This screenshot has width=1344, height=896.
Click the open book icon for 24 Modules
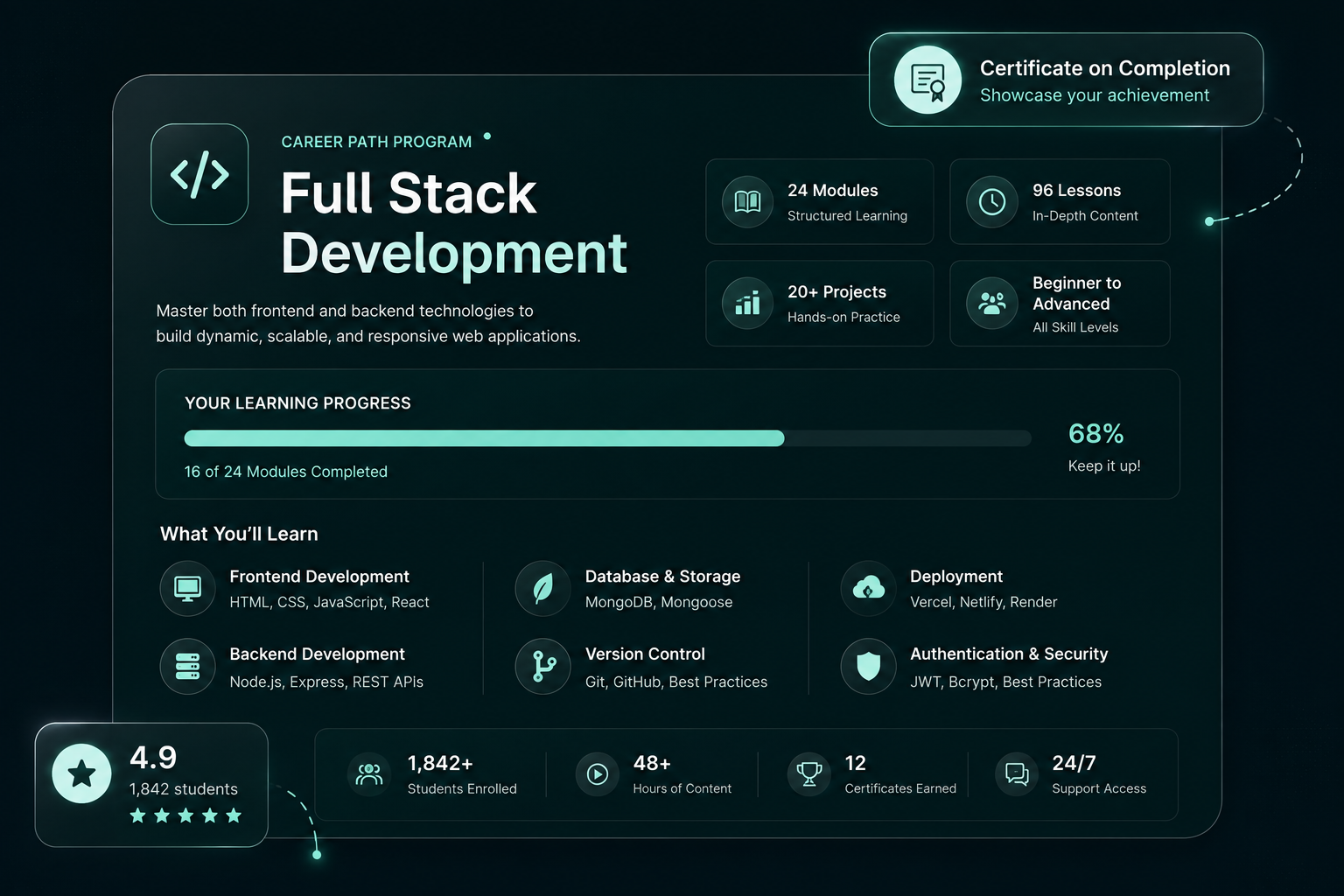[x=747, y=202]
